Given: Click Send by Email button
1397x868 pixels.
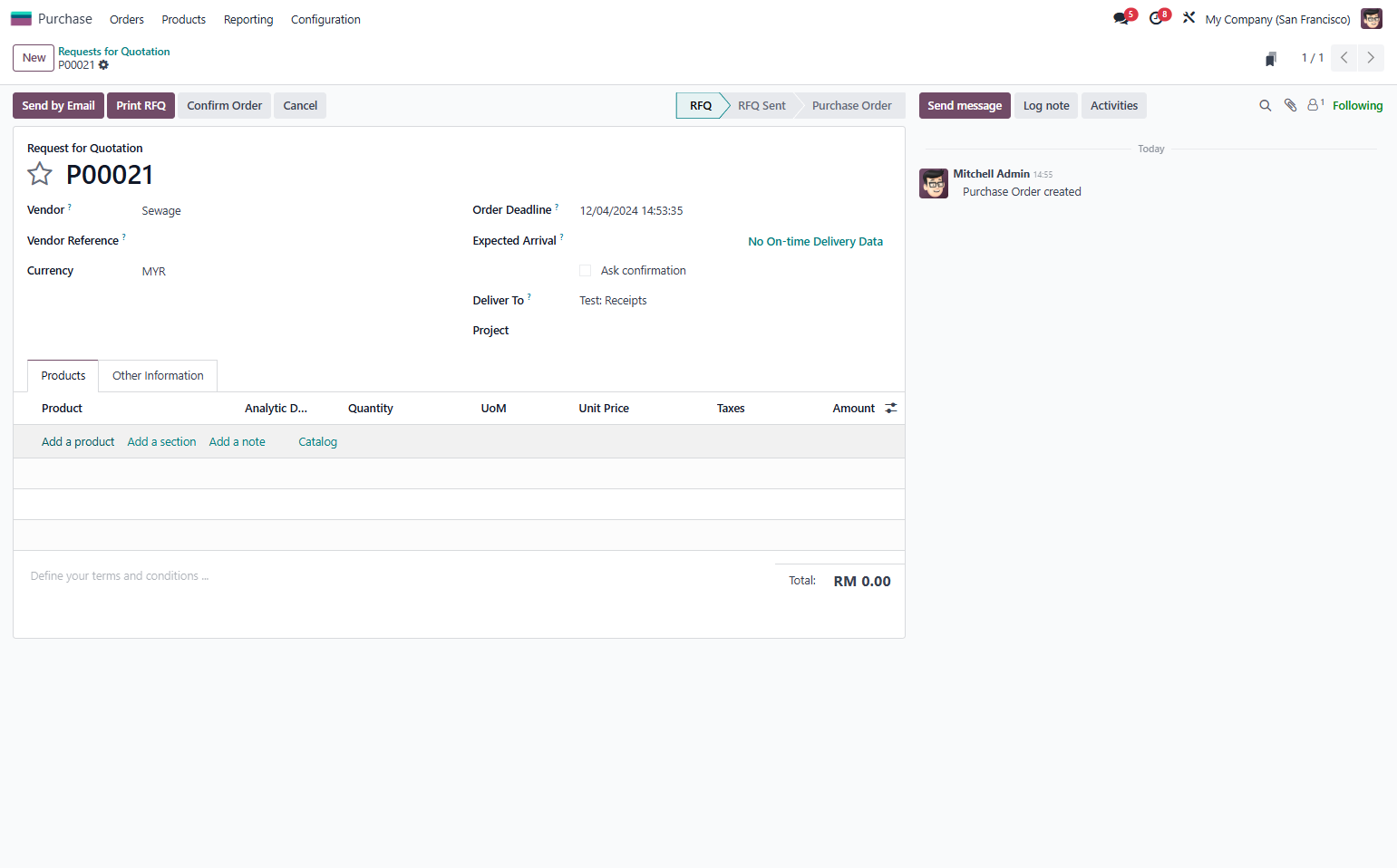Looking at the screenshot, I should coord(58,106).
